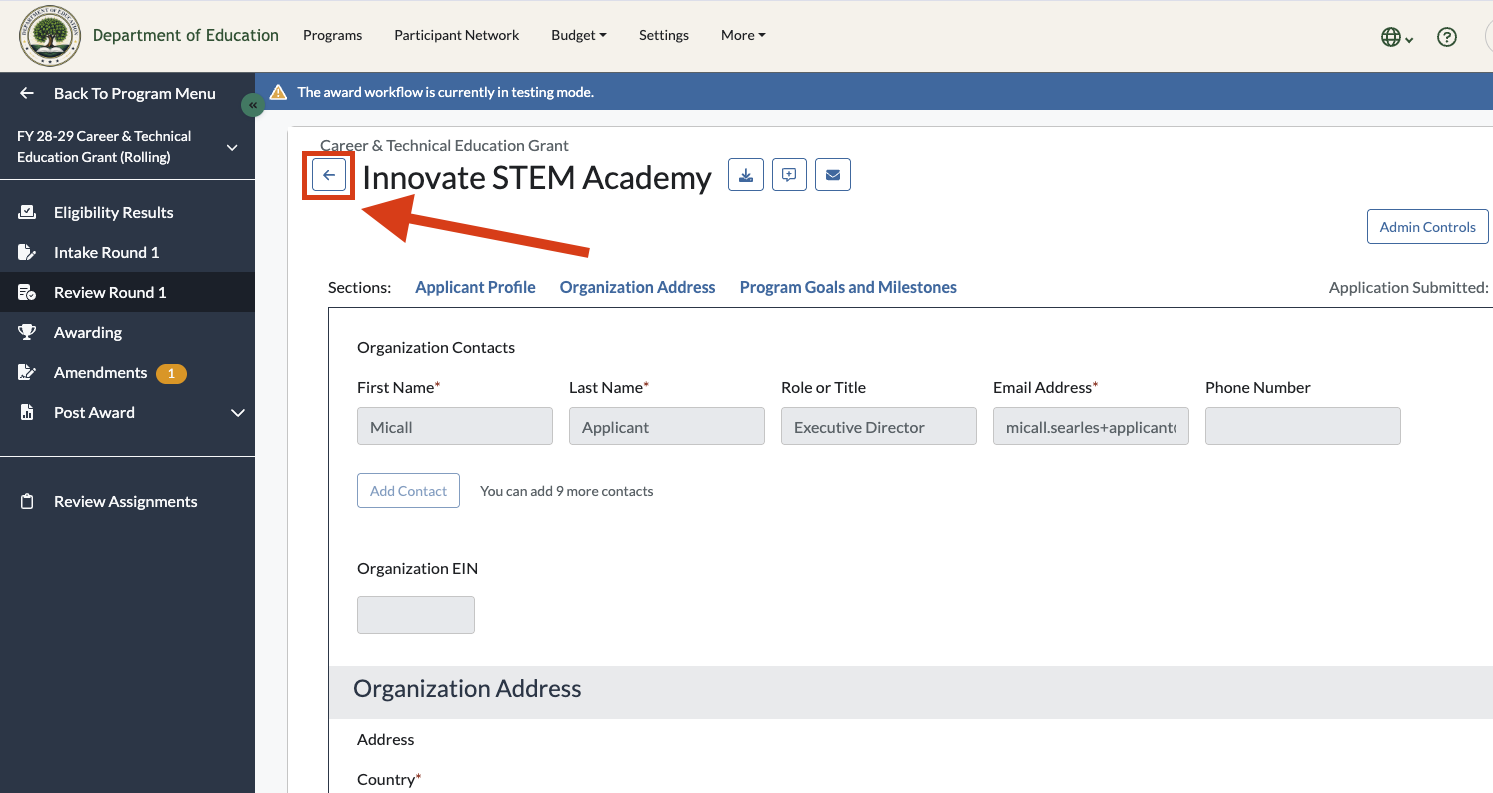Click the download application icon button
The width and height of the screenshot is (1493, 793).
(746, 175)
